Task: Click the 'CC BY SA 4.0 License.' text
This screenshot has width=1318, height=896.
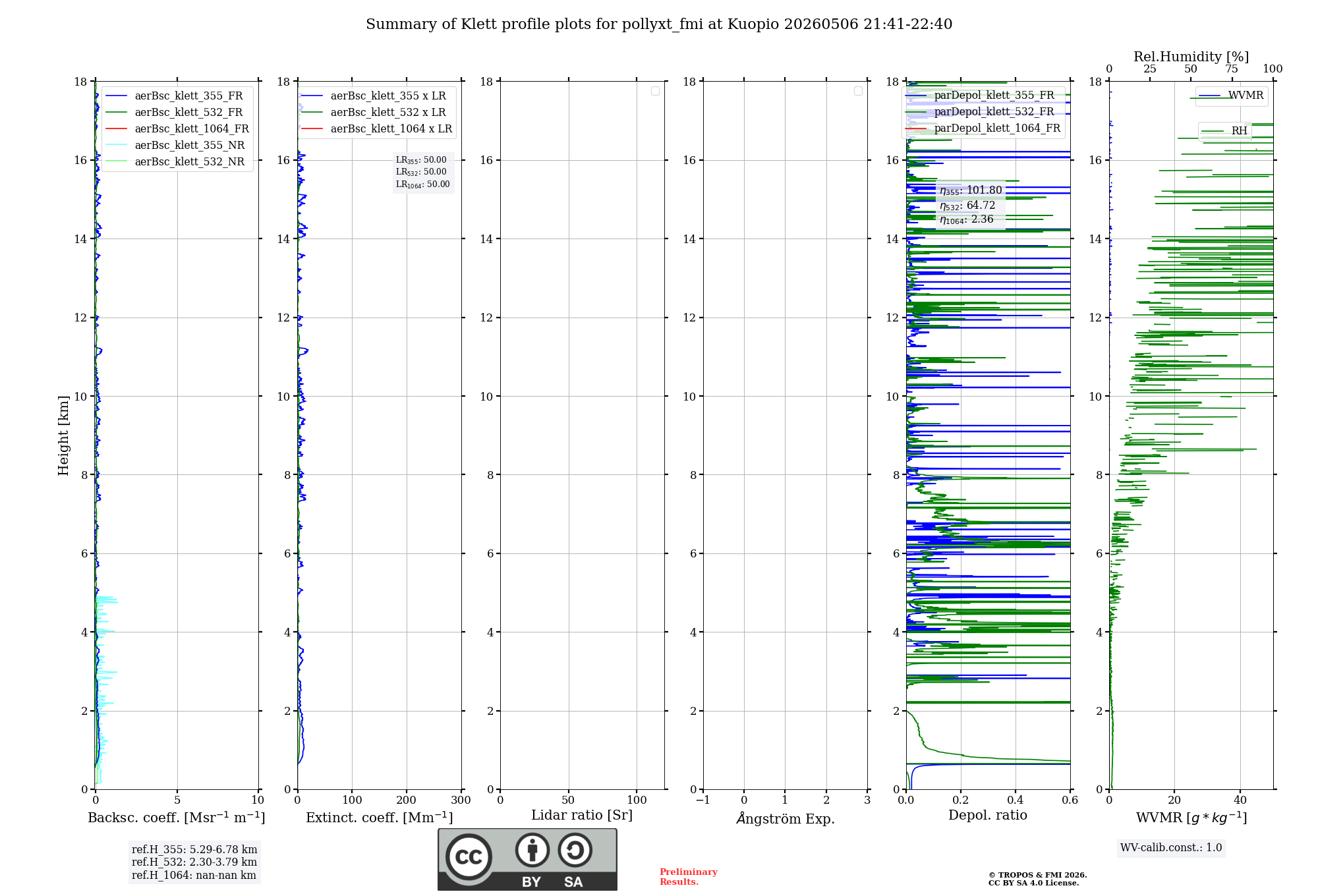Action: [x=1034, y=883]
